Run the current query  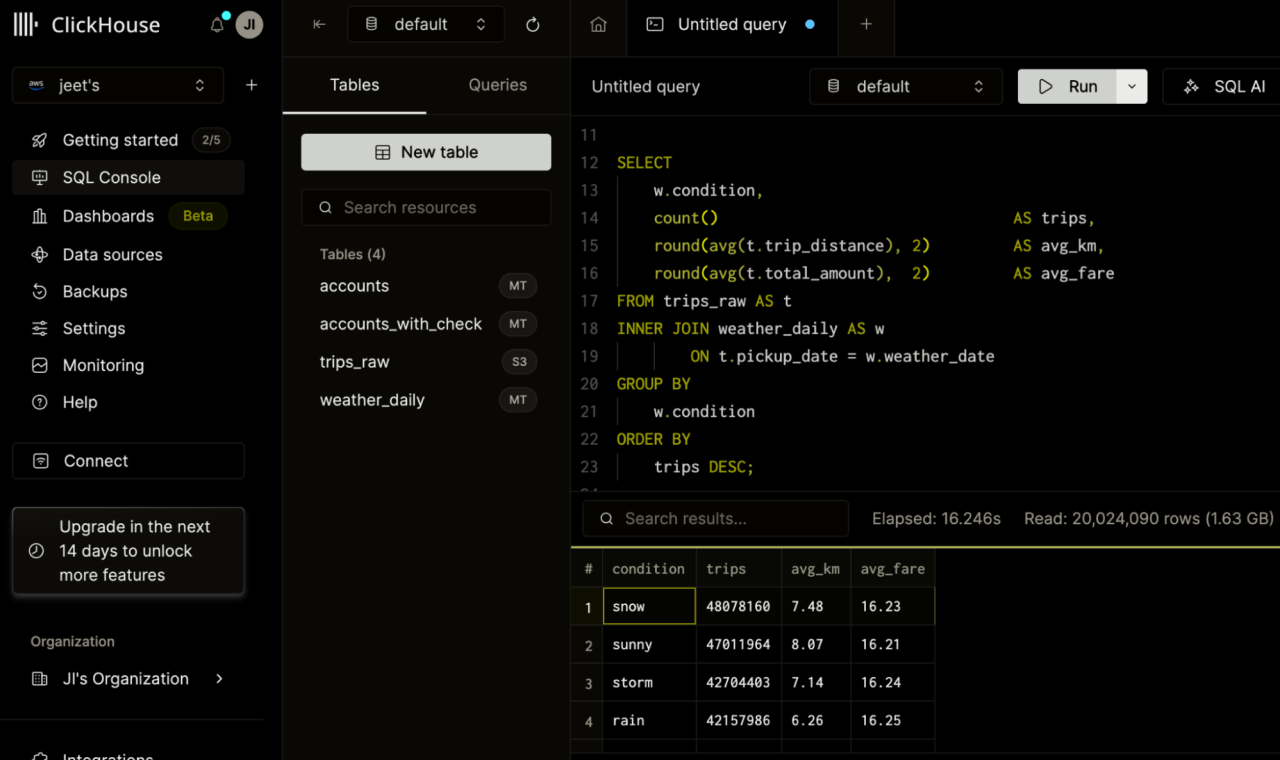pos(1067,87)
